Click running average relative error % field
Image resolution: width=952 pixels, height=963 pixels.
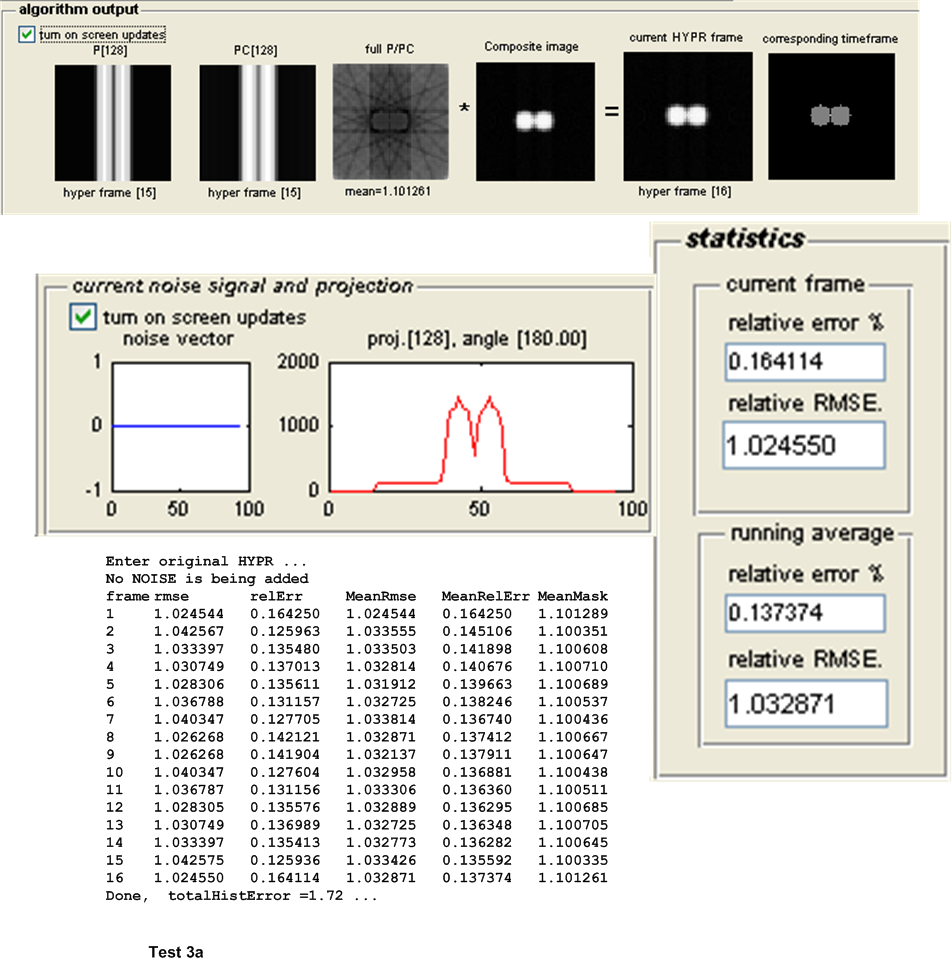click(805, 613)
